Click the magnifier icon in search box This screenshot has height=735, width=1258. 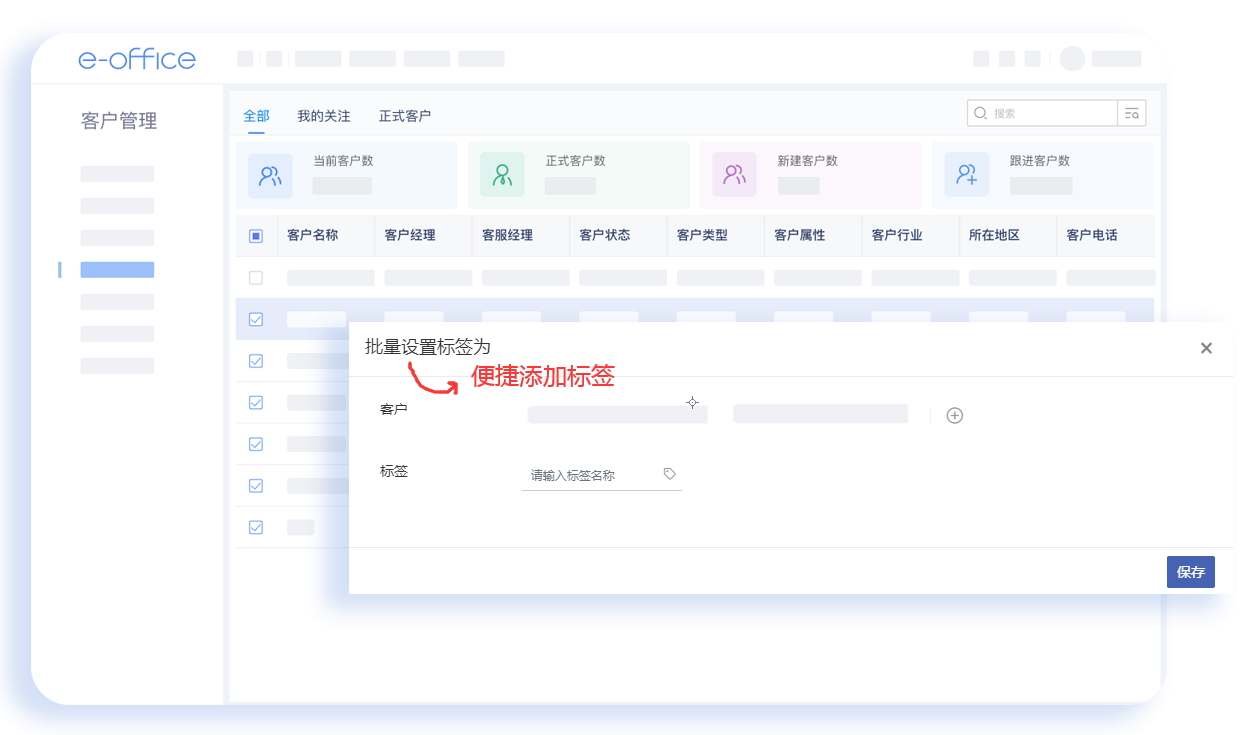[x=981, y=114]
